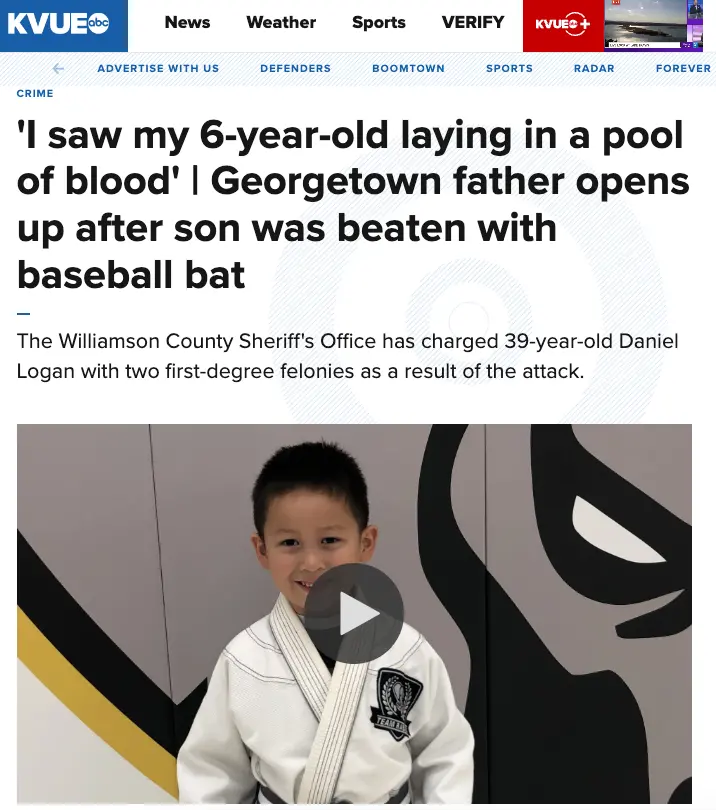This screenshot has height=810, width=716.
Task: Click Sports in the secondary navigation
Action: (x=509, y=68)
